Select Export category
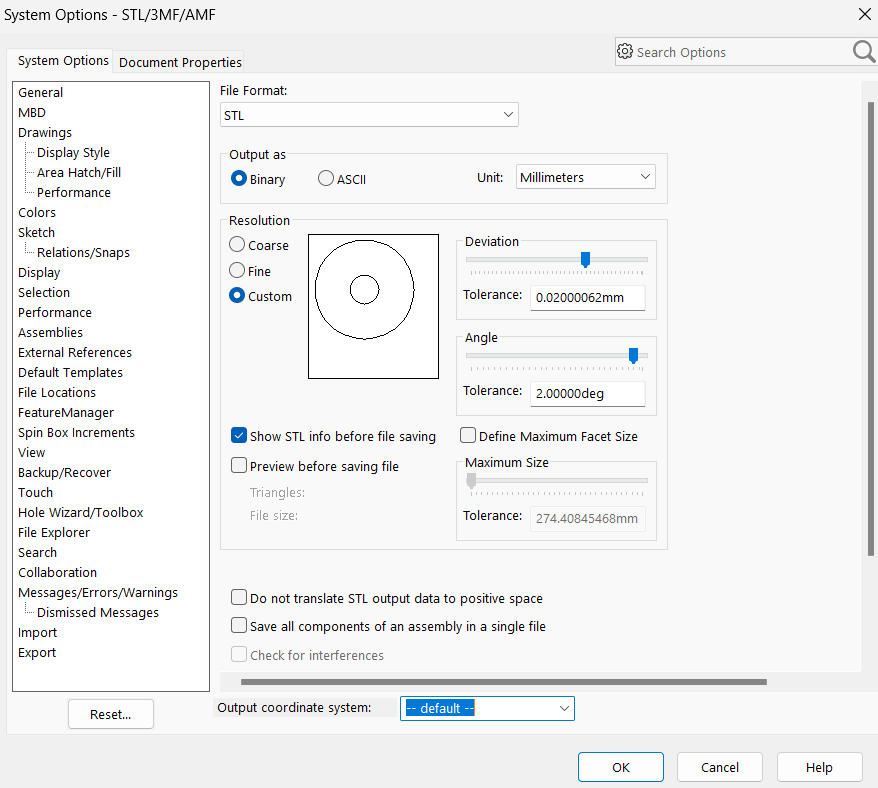The height and width of the screenshot is (788, 878). click(37, 652)
